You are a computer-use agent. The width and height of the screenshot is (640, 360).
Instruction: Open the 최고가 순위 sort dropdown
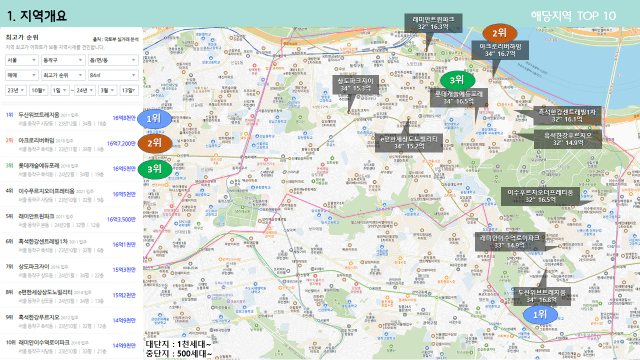point(63,75)
